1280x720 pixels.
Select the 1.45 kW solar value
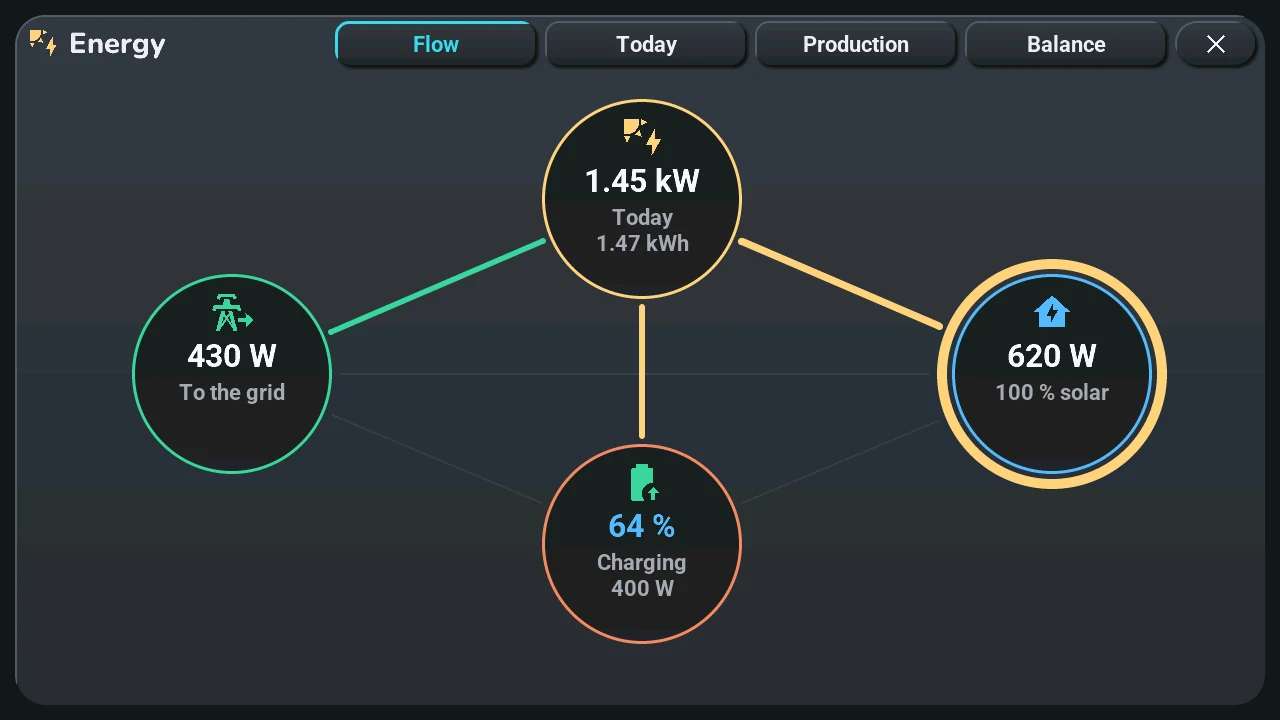click(x=642, y=181)
